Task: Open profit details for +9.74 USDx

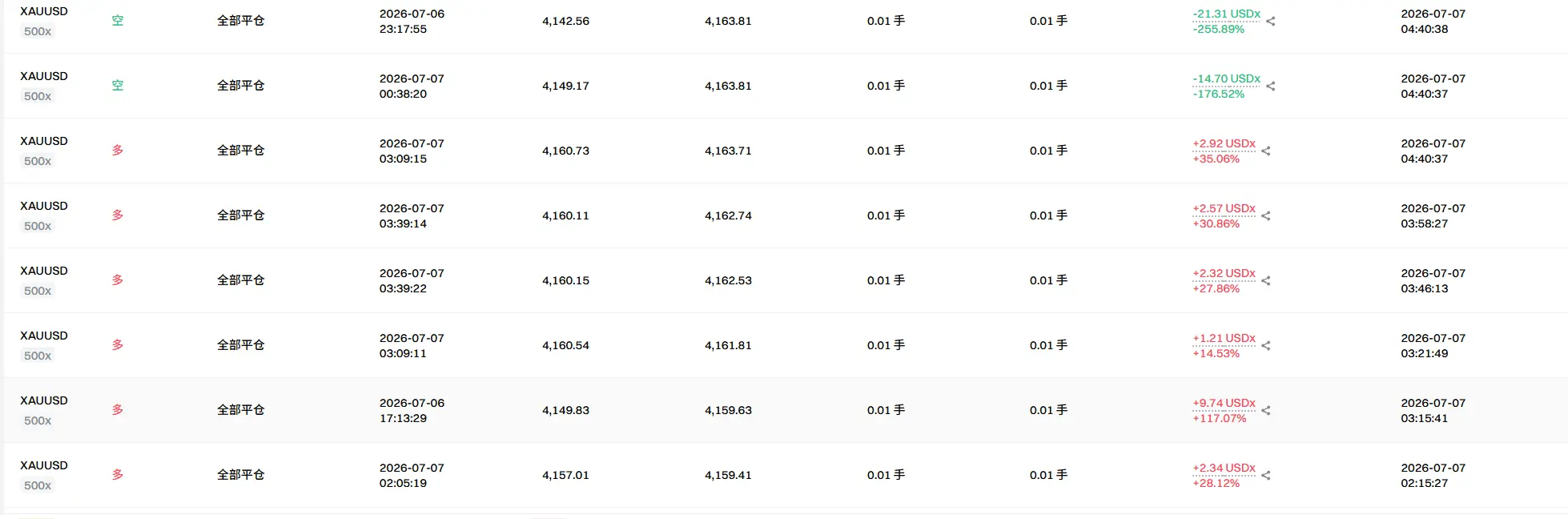Action: [x=1224, y=403]
